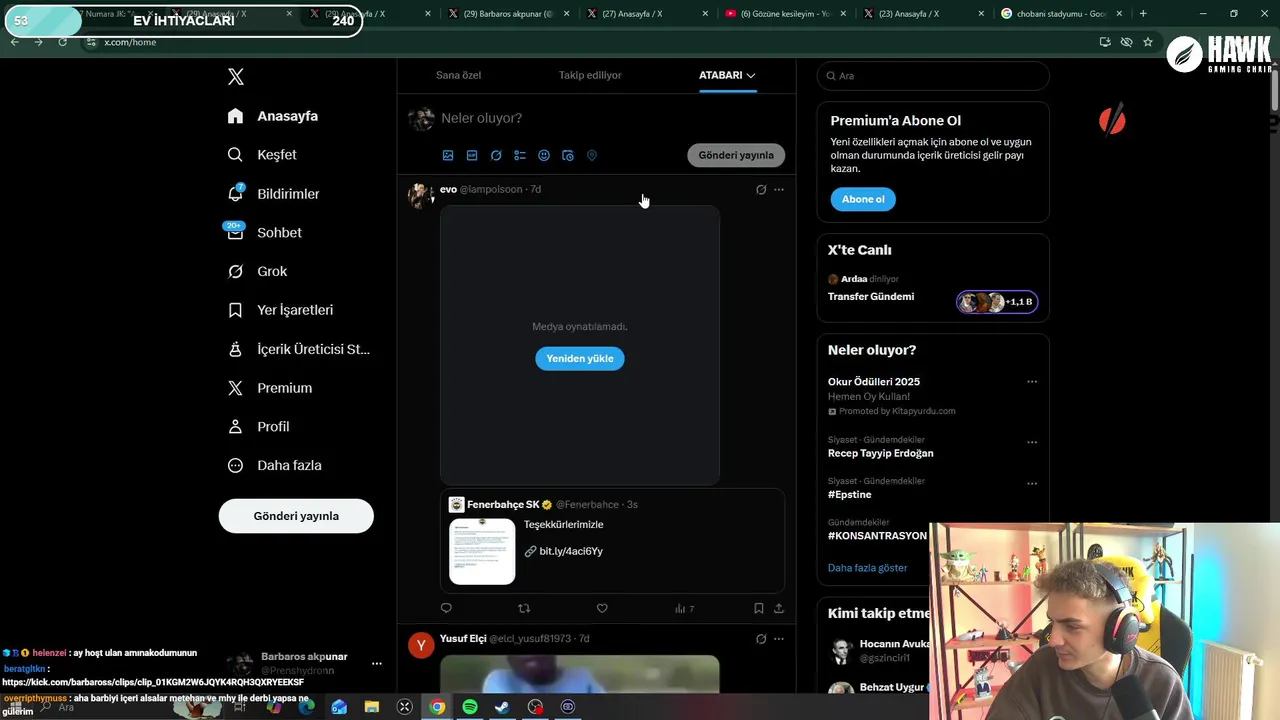Ask Grok about Yusuf Elçi's post
Screen dimensions: 1280x720
click(x=761, y=639)
